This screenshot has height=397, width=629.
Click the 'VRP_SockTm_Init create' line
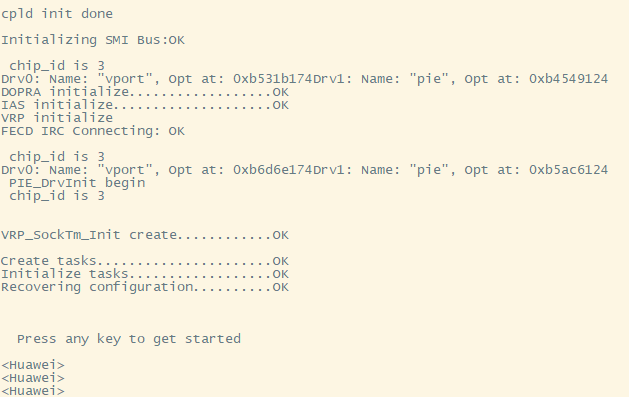pyautogui.click(x=144, y=235)
